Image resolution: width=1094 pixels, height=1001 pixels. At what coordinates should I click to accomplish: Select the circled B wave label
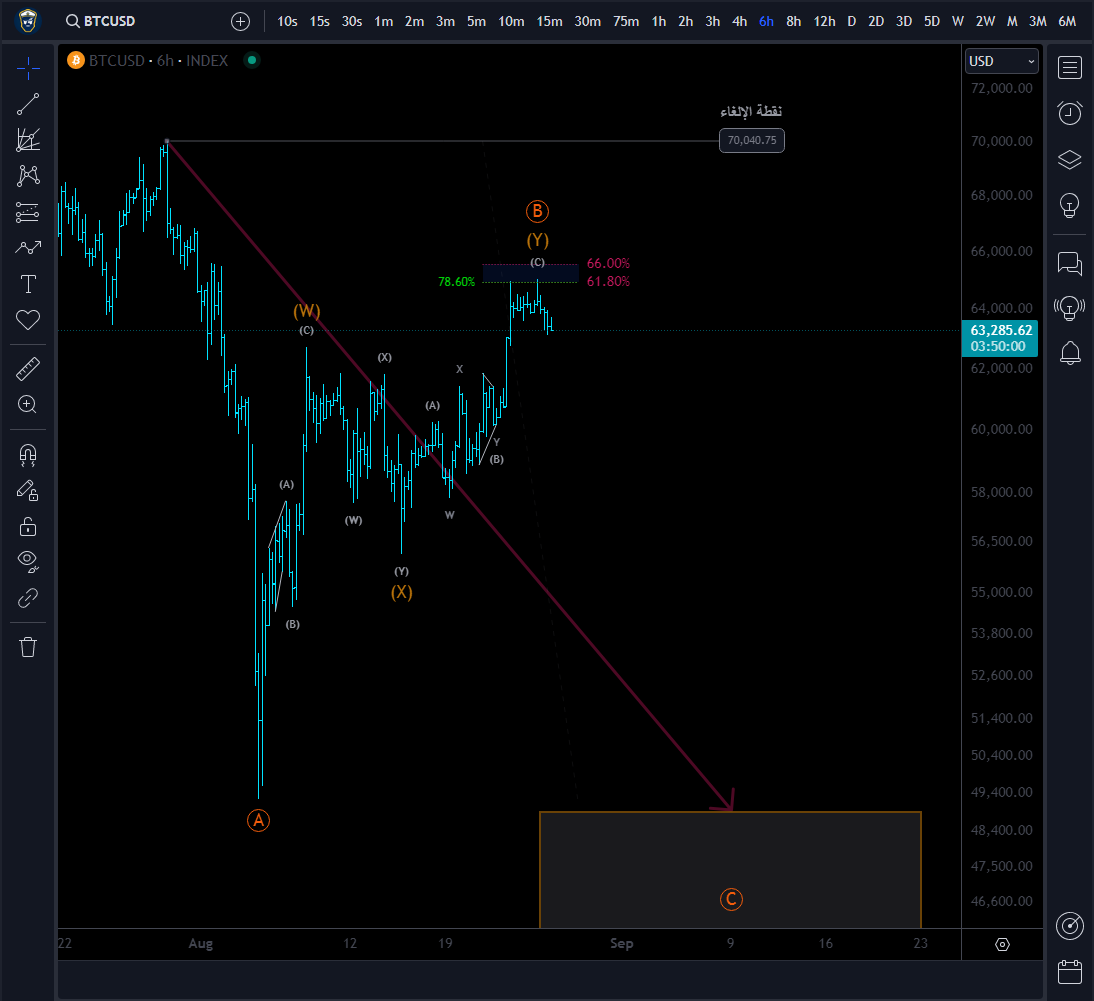pyautogui.click(x=537, y=211)
